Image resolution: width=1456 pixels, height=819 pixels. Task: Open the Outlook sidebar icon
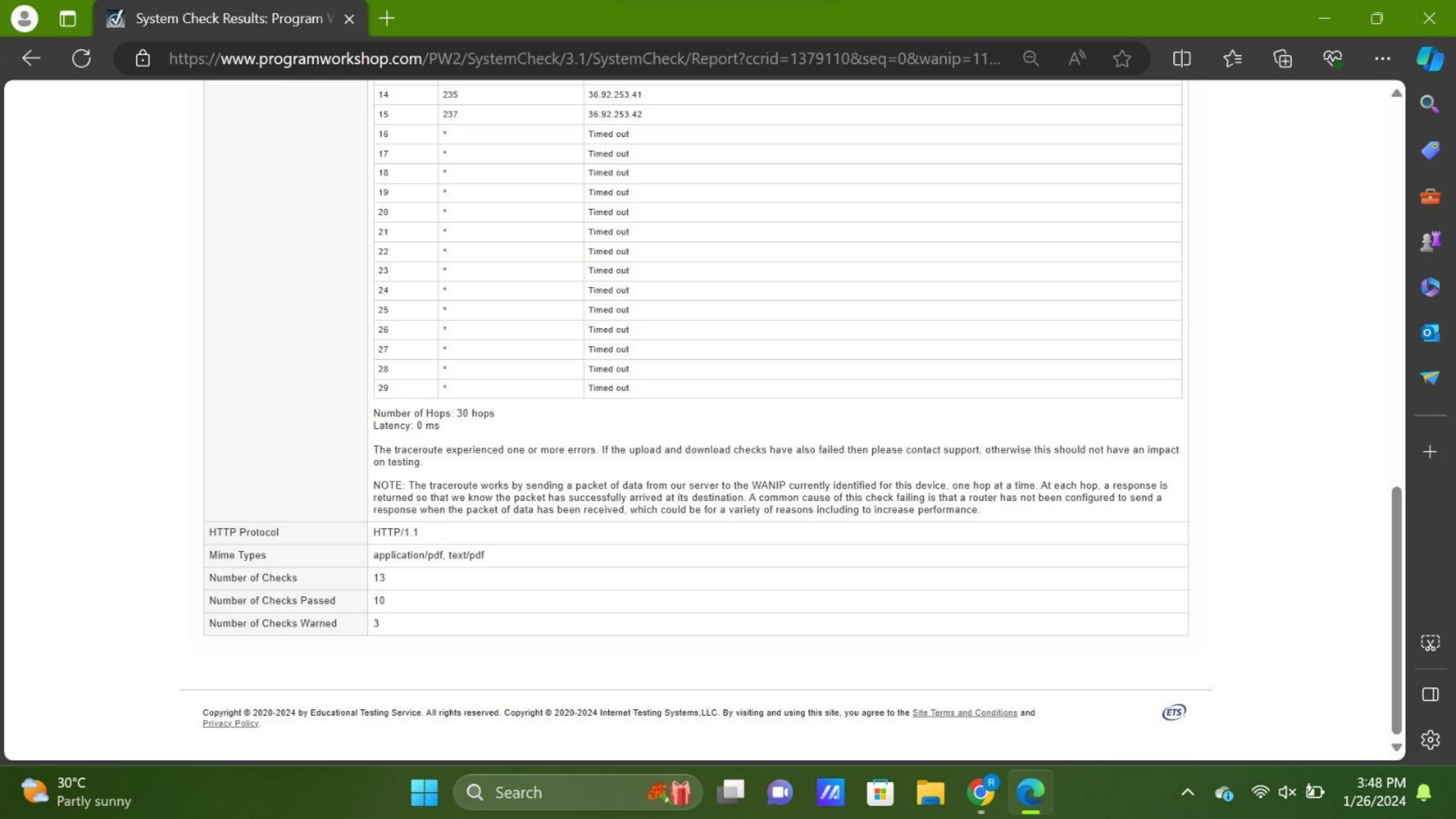point(1430,333)
